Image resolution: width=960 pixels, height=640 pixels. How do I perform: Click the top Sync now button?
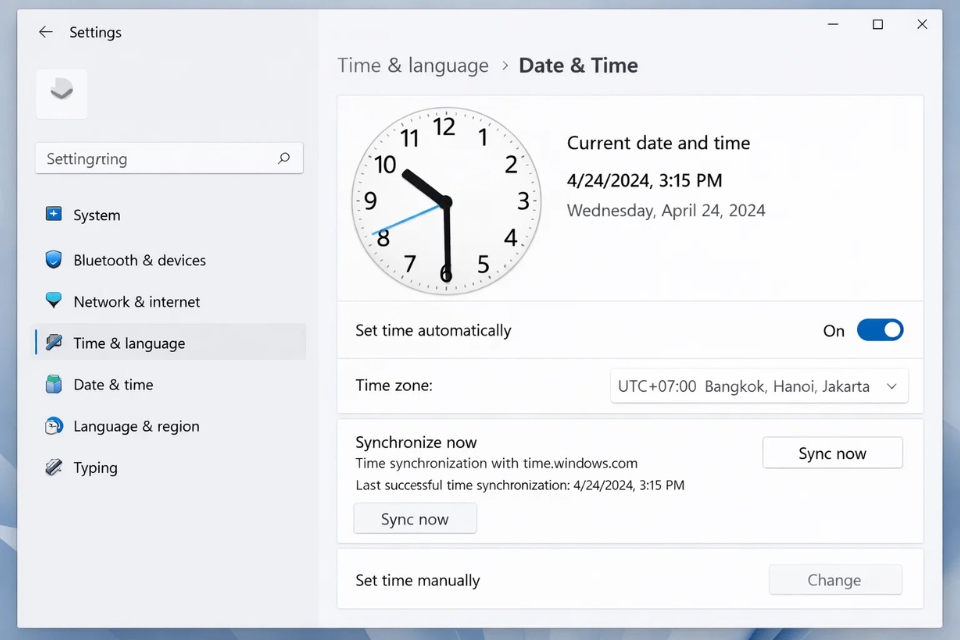(832, 452)
